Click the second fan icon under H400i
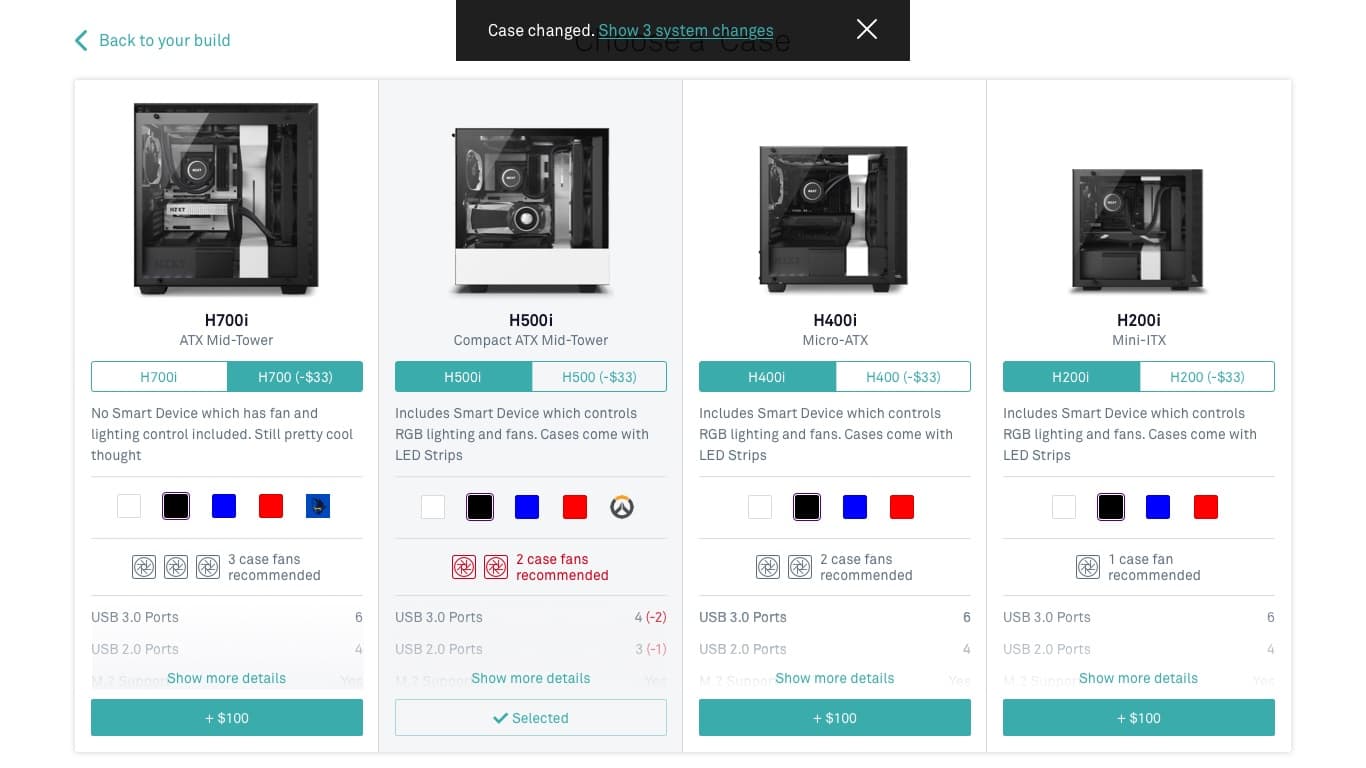The height and width of the screenshot is (768, 1366). click(800, 567)
